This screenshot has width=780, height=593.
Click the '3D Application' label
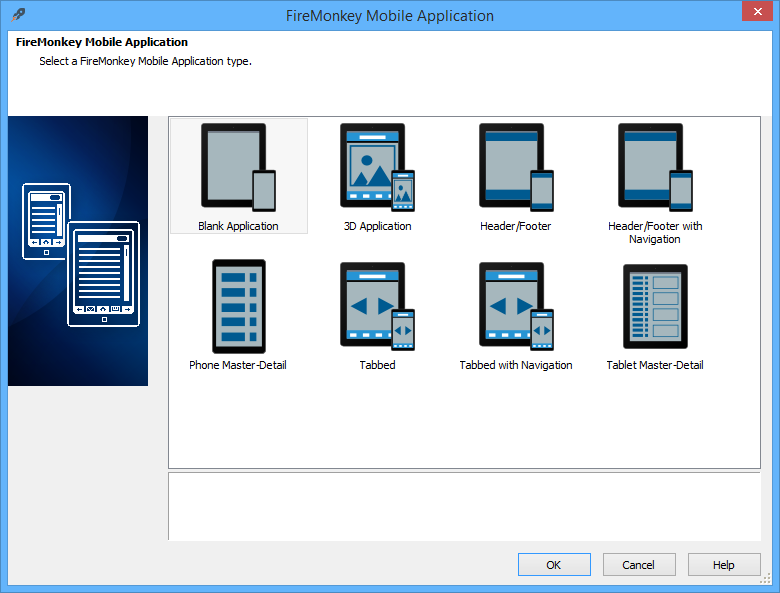pyautogui.click(x=378, y=226)
